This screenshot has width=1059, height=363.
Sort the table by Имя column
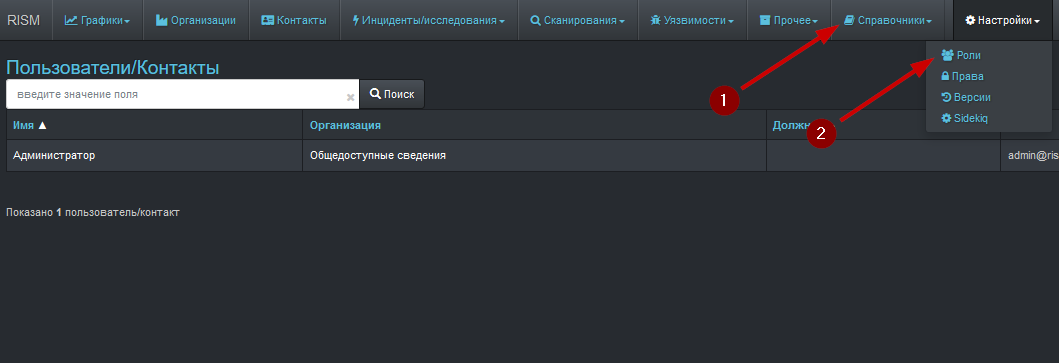pos(30,125)
